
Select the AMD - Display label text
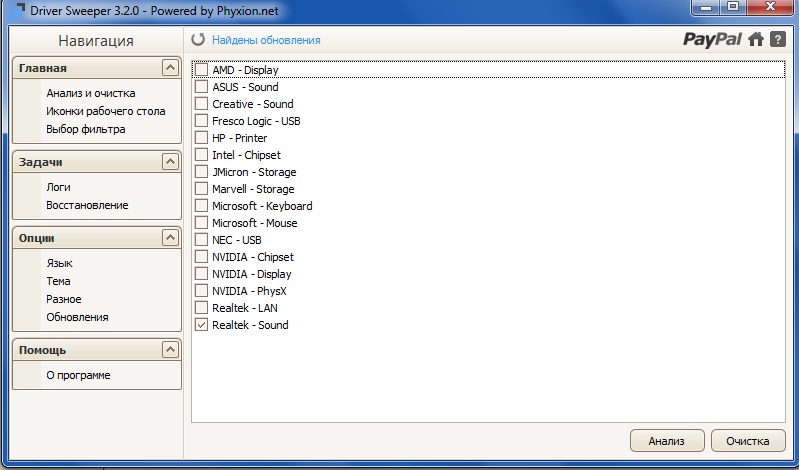click(x=245, y=70)
